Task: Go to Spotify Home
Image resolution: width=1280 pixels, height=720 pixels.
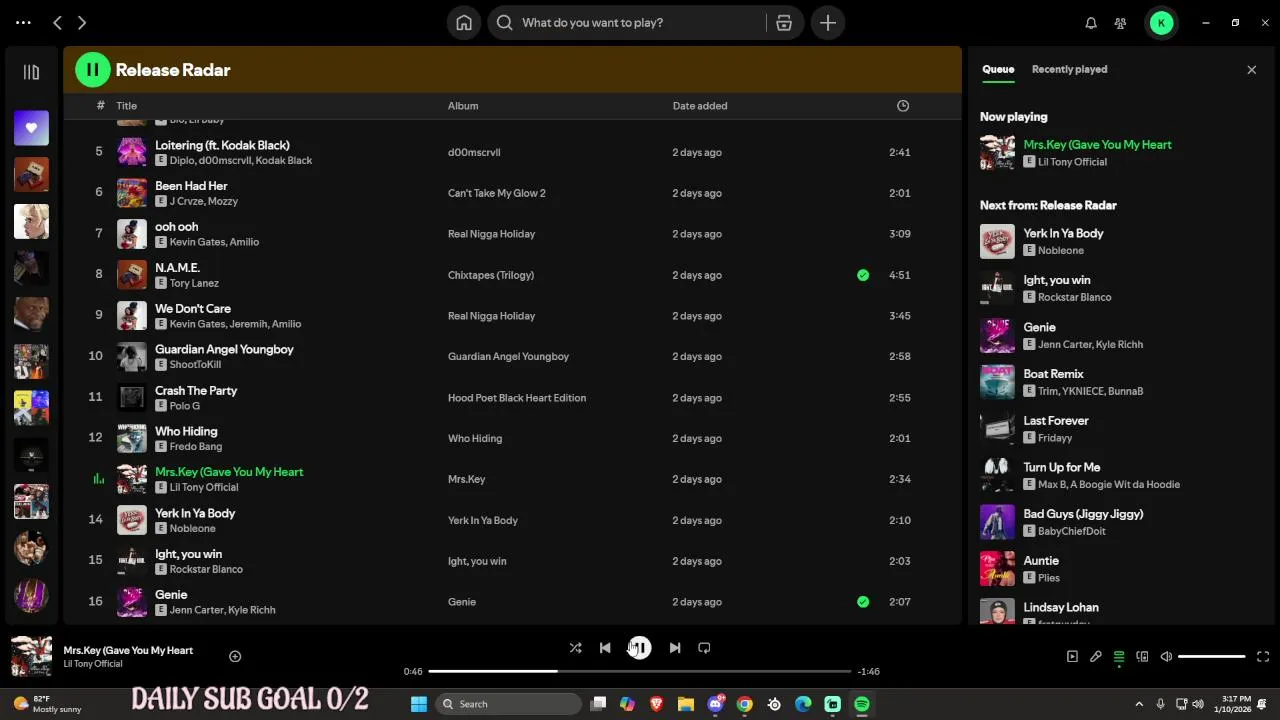Action: [x=464, y=23]
